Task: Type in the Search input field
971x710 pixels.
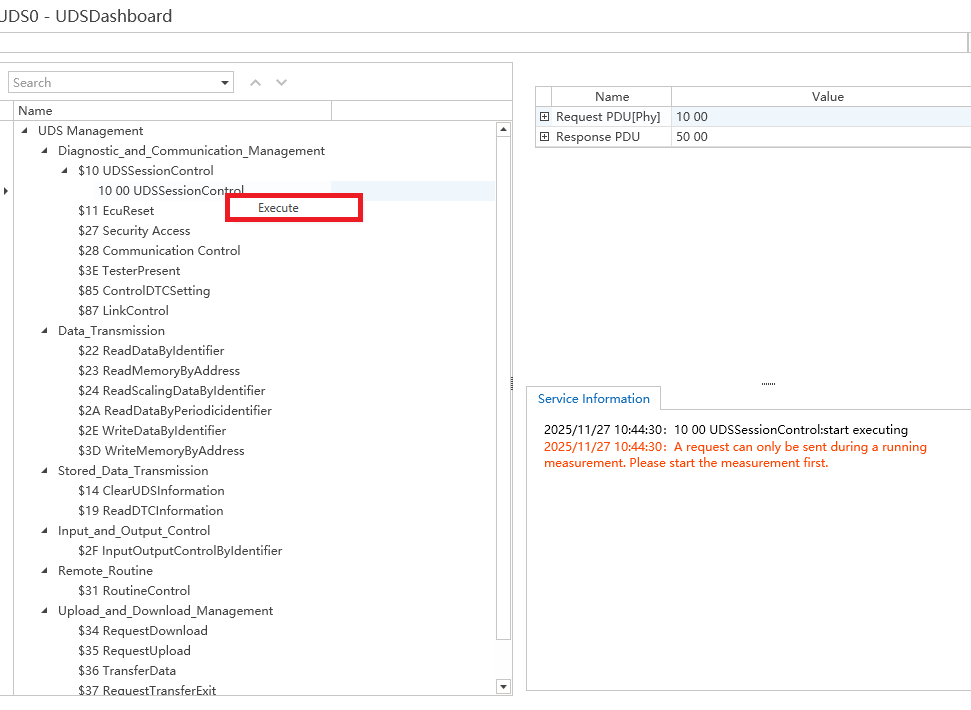Action: point(110,83)
